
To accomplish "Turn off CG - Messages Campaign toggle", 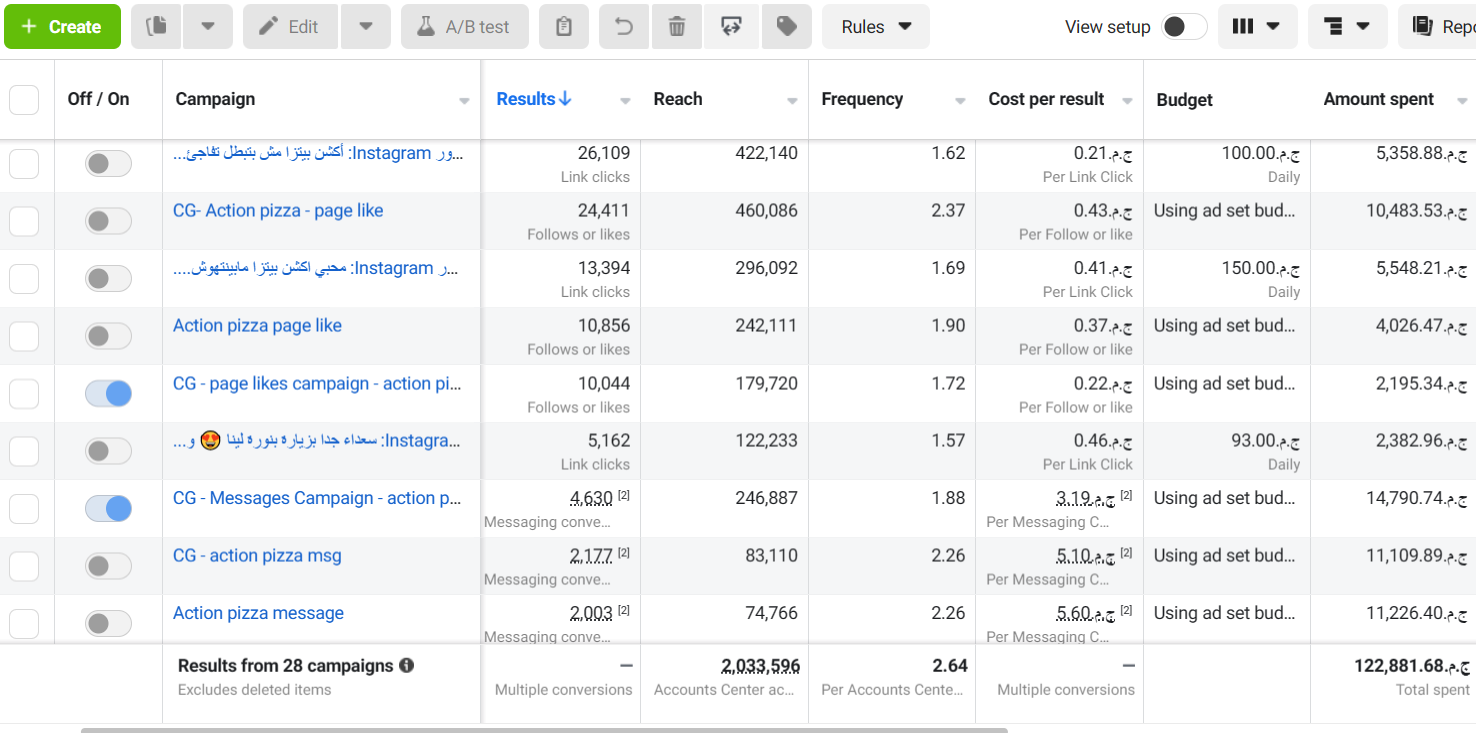I will tap(108, 509).
